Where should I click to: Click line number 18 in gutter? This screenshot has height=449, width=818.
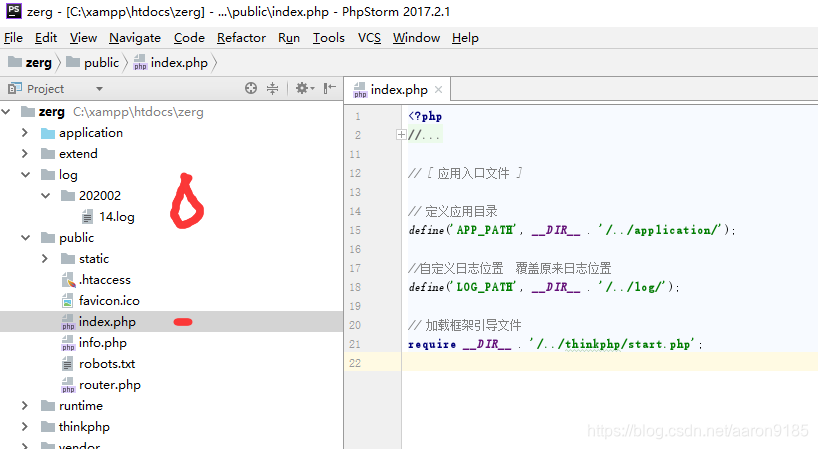pyautogui.click(x=355, y=287)
